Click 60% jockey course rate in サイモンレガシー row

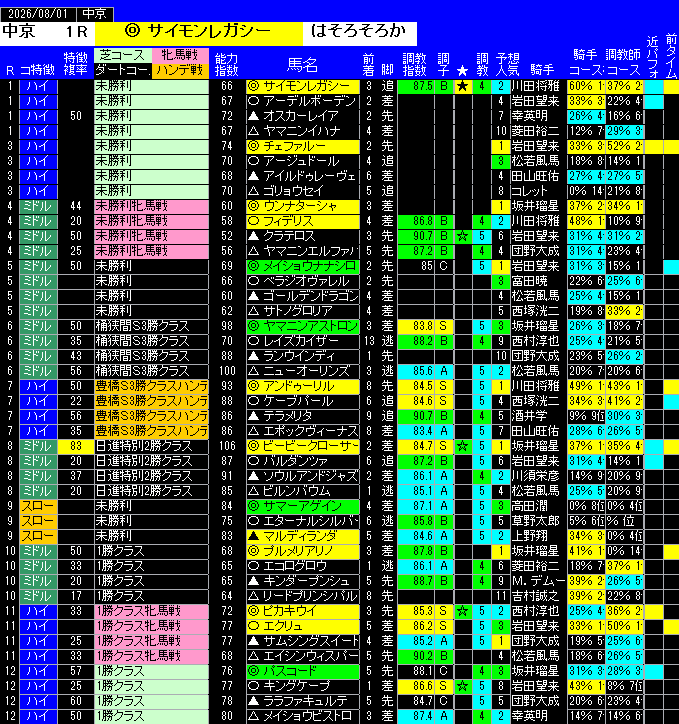[586, 86]
